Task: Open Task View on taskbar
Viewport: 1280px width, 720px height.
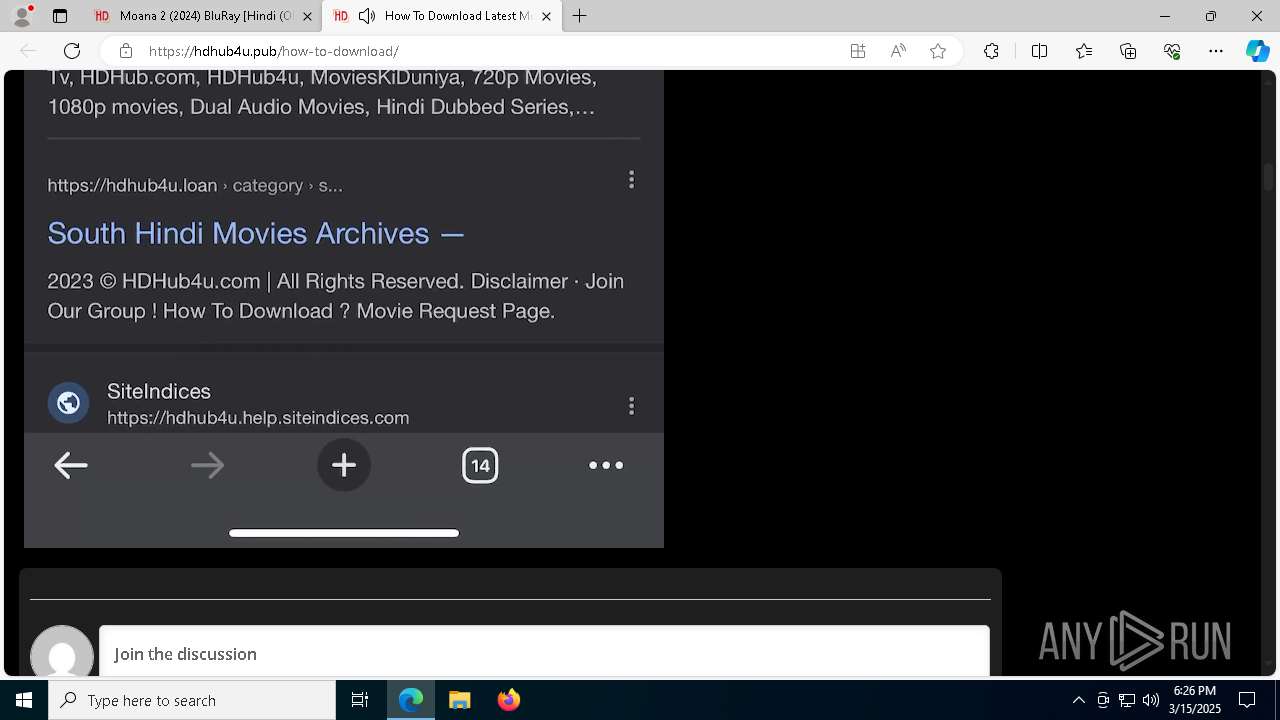Action: 360,700
